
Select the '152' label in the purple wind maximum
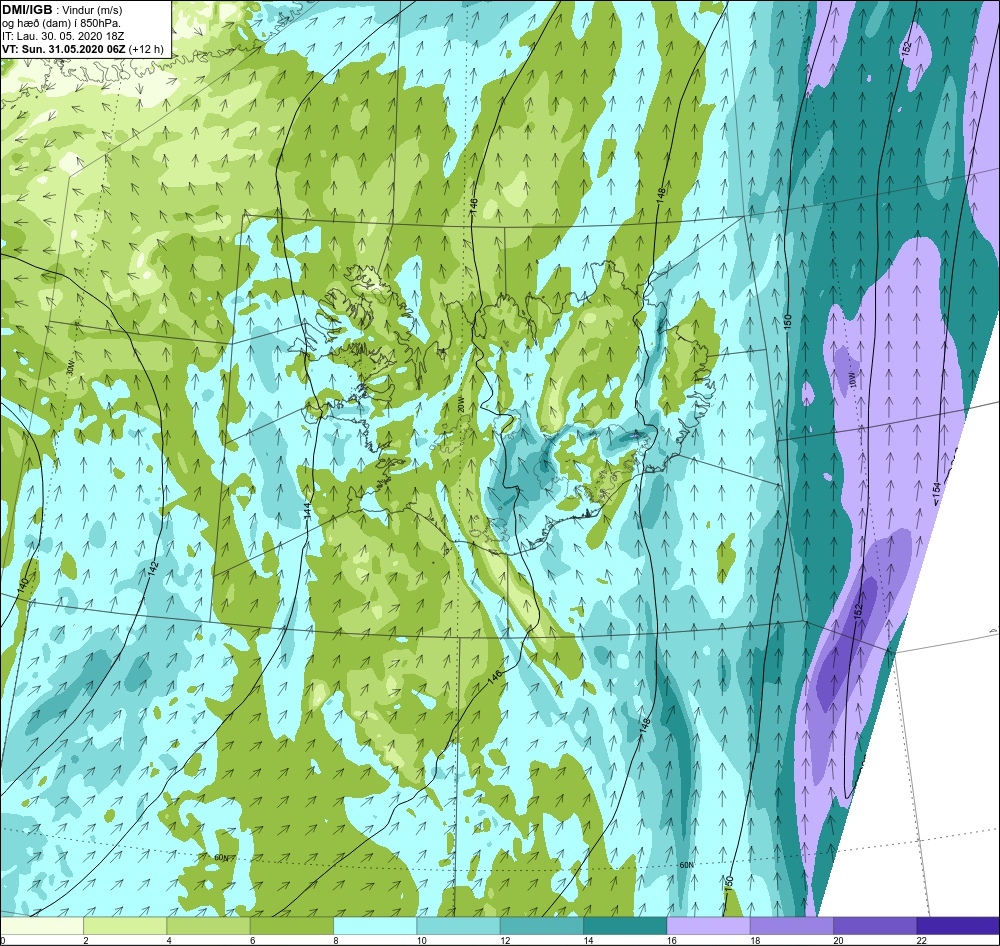858,611
